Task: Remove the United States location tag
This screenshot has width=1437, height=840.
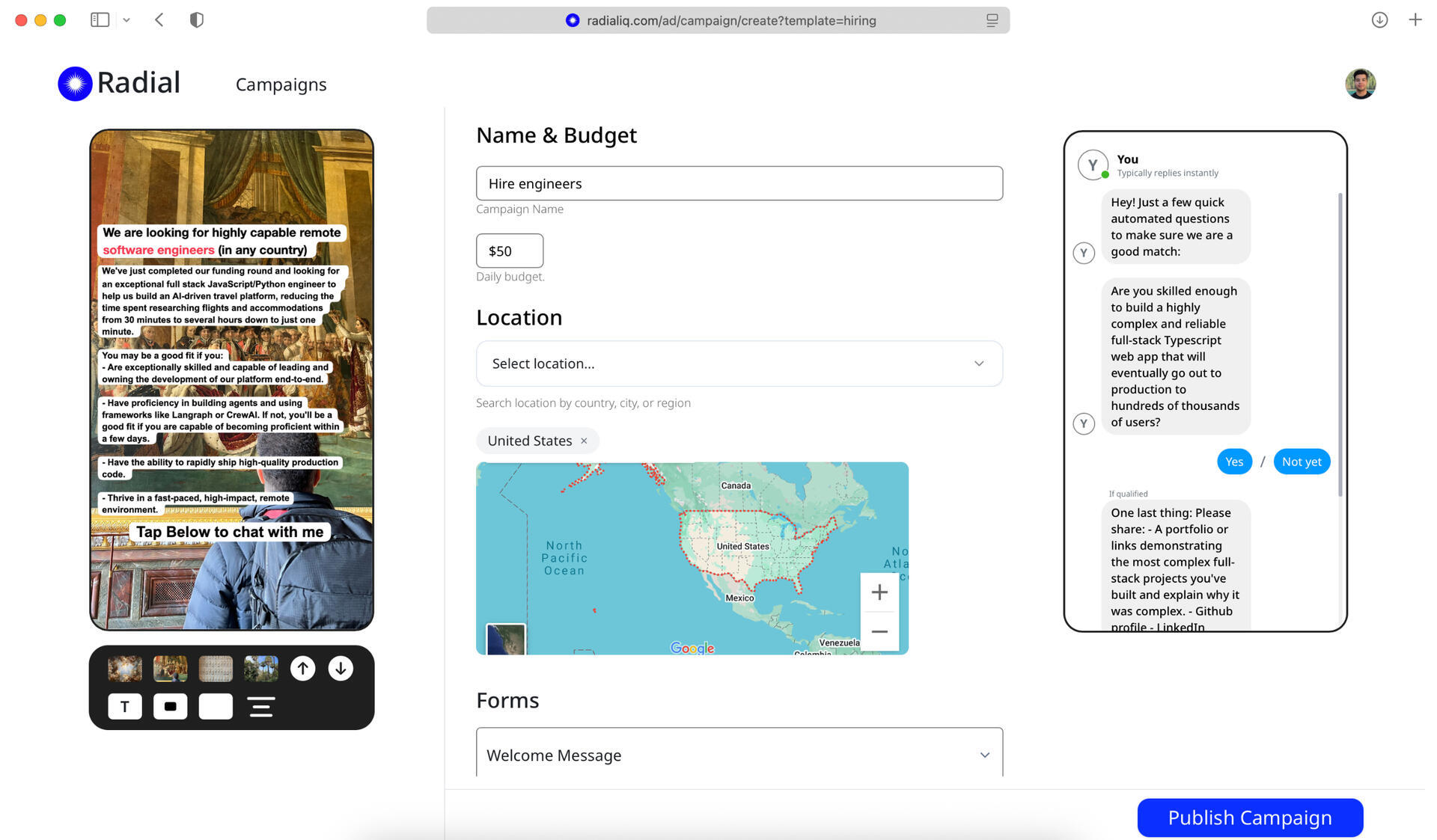Action: click(584, 441)
